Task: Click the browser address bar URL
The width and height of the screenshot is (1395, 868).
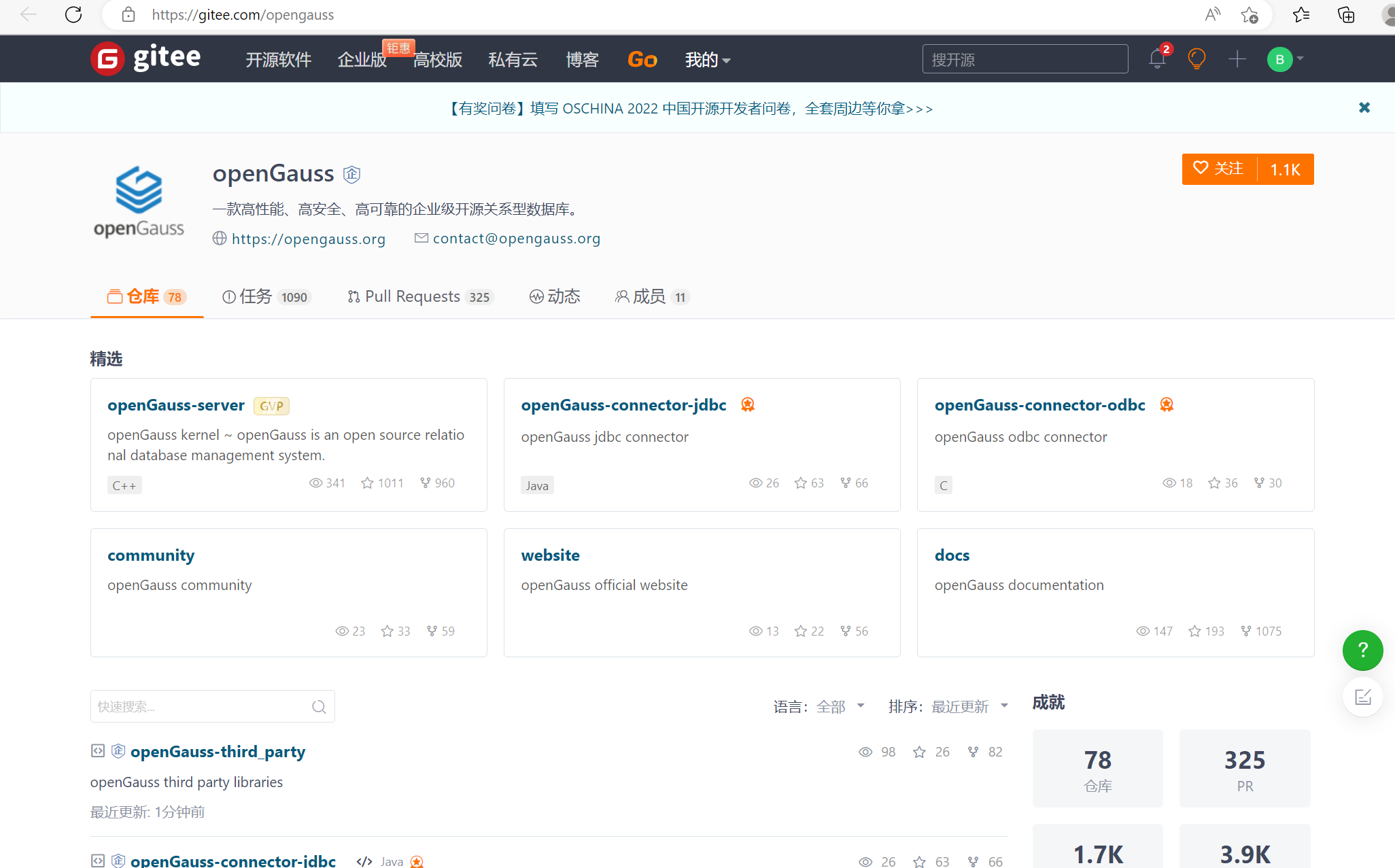Action: pos(243,15)
